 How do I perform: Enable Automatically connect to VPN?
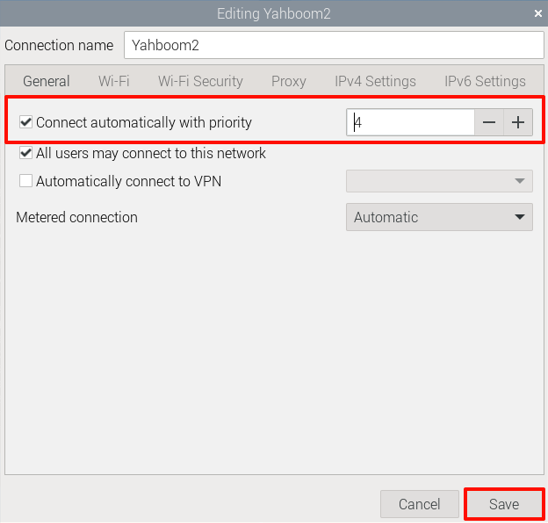coord(26,181)
